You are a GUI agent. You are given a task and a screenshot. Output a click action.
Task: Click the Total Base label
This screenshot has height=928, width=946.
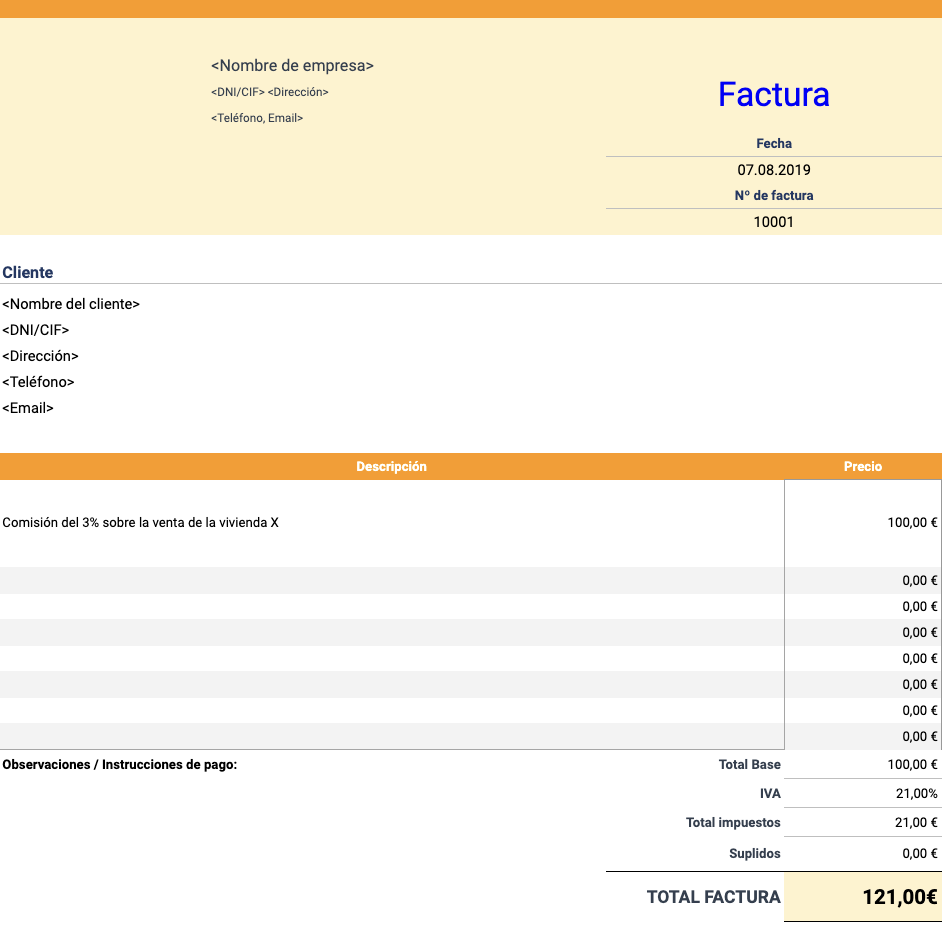(749, 764)
